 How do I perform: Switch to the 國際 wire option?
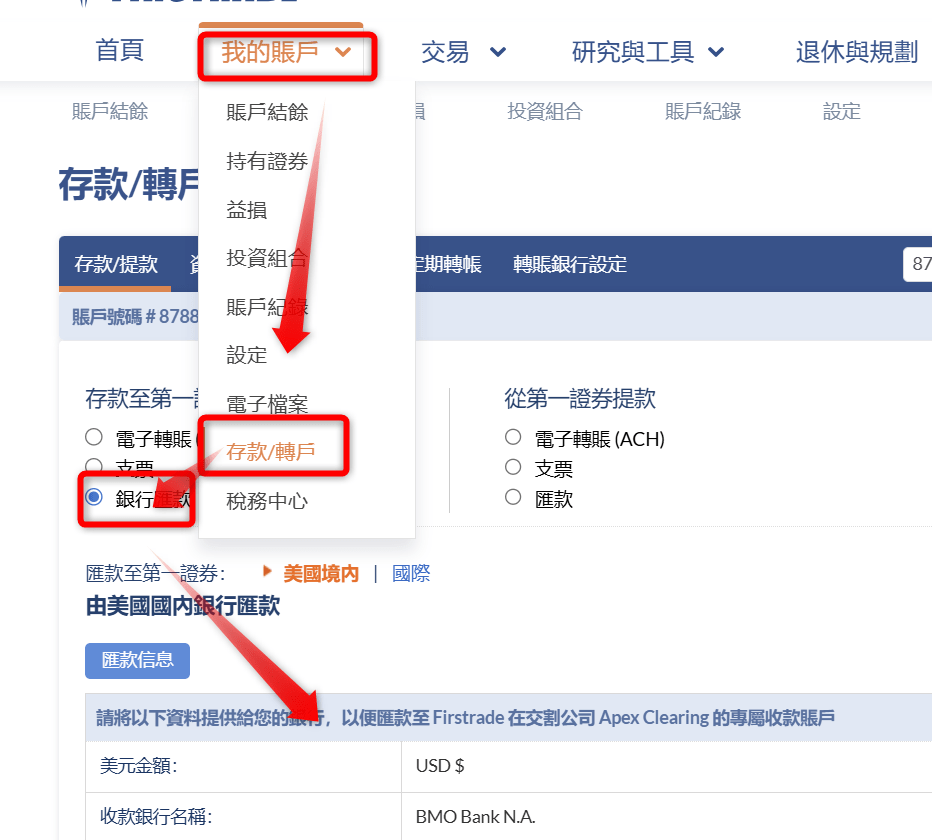pyautogui.click(x=411, y=574)
